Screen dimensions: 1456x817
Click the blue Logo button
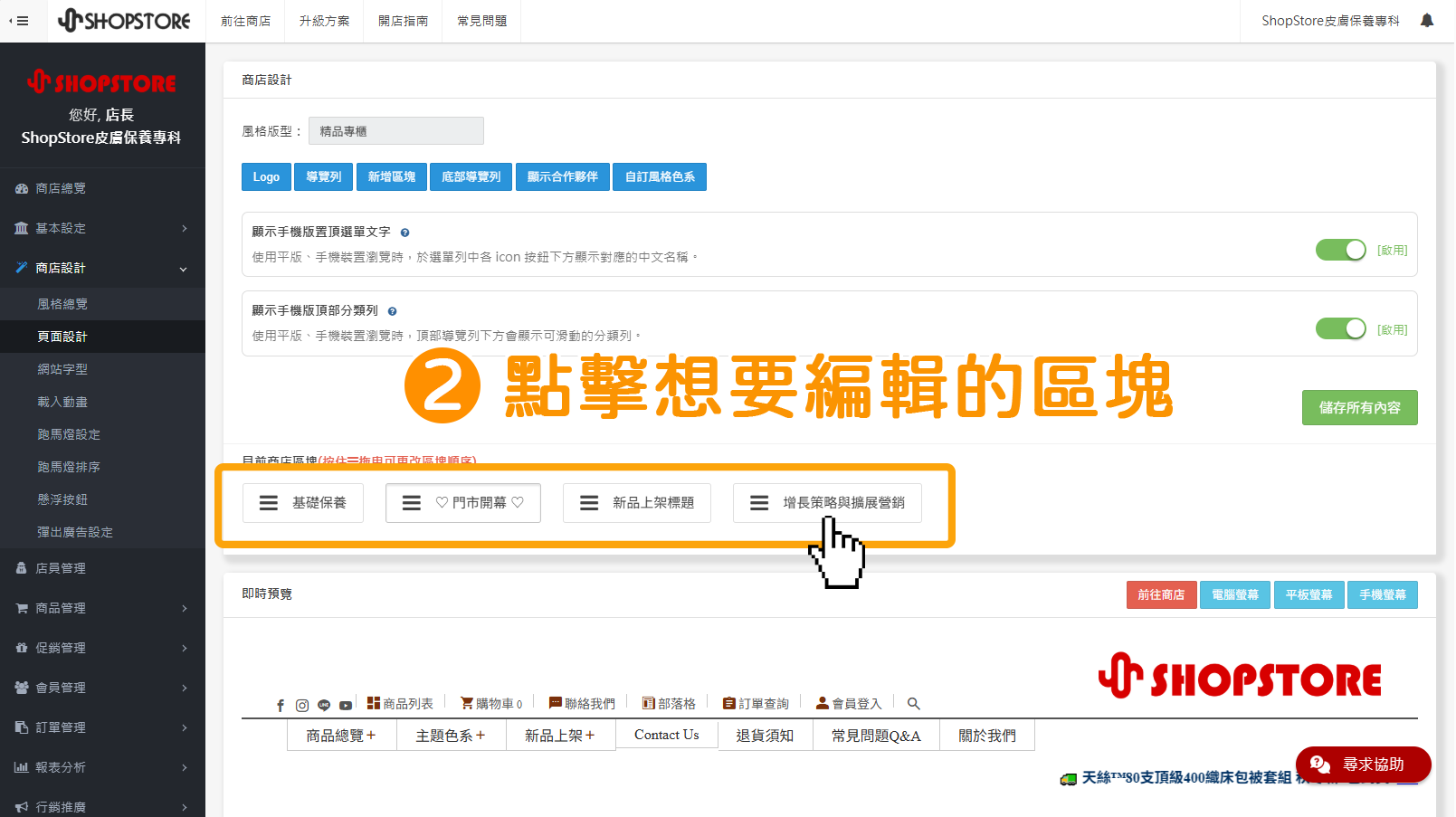pos(266,177)
